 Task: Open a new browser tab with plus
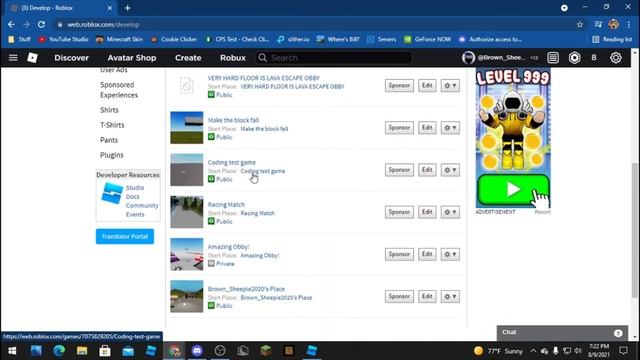click(127, 8)
